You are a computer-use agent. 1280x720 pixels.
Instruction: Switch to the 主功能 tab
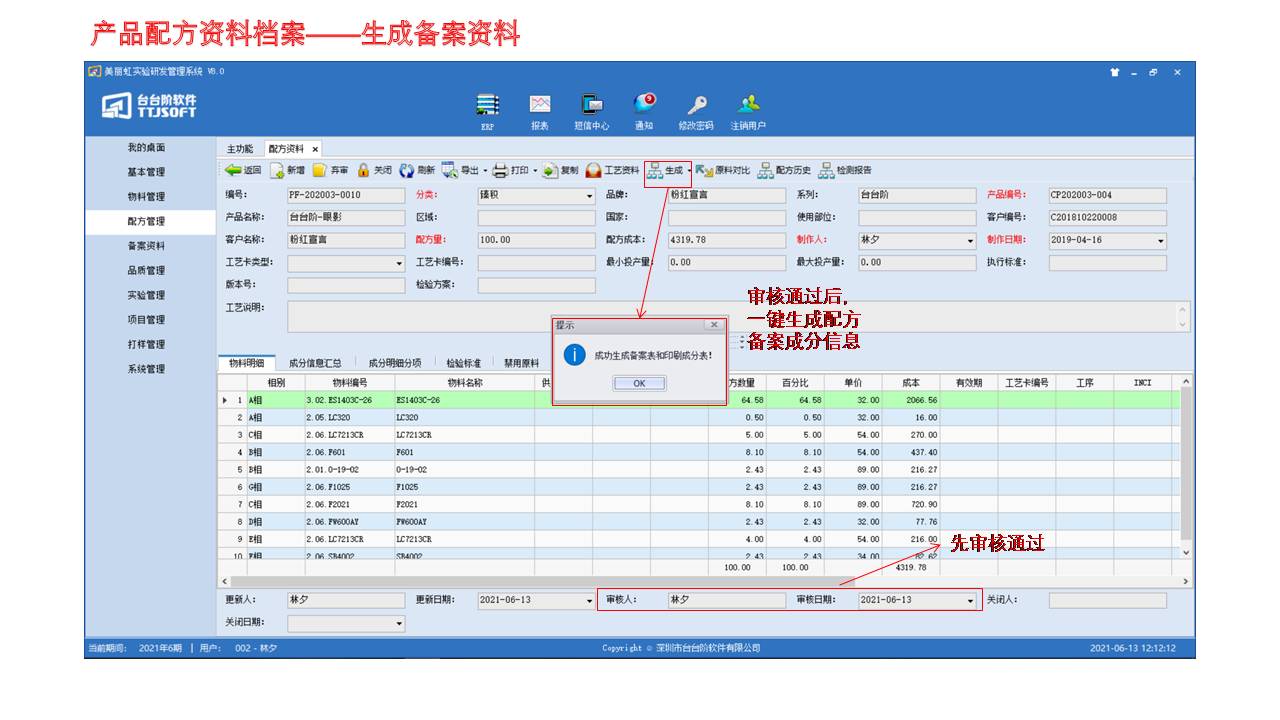point(240,148)
